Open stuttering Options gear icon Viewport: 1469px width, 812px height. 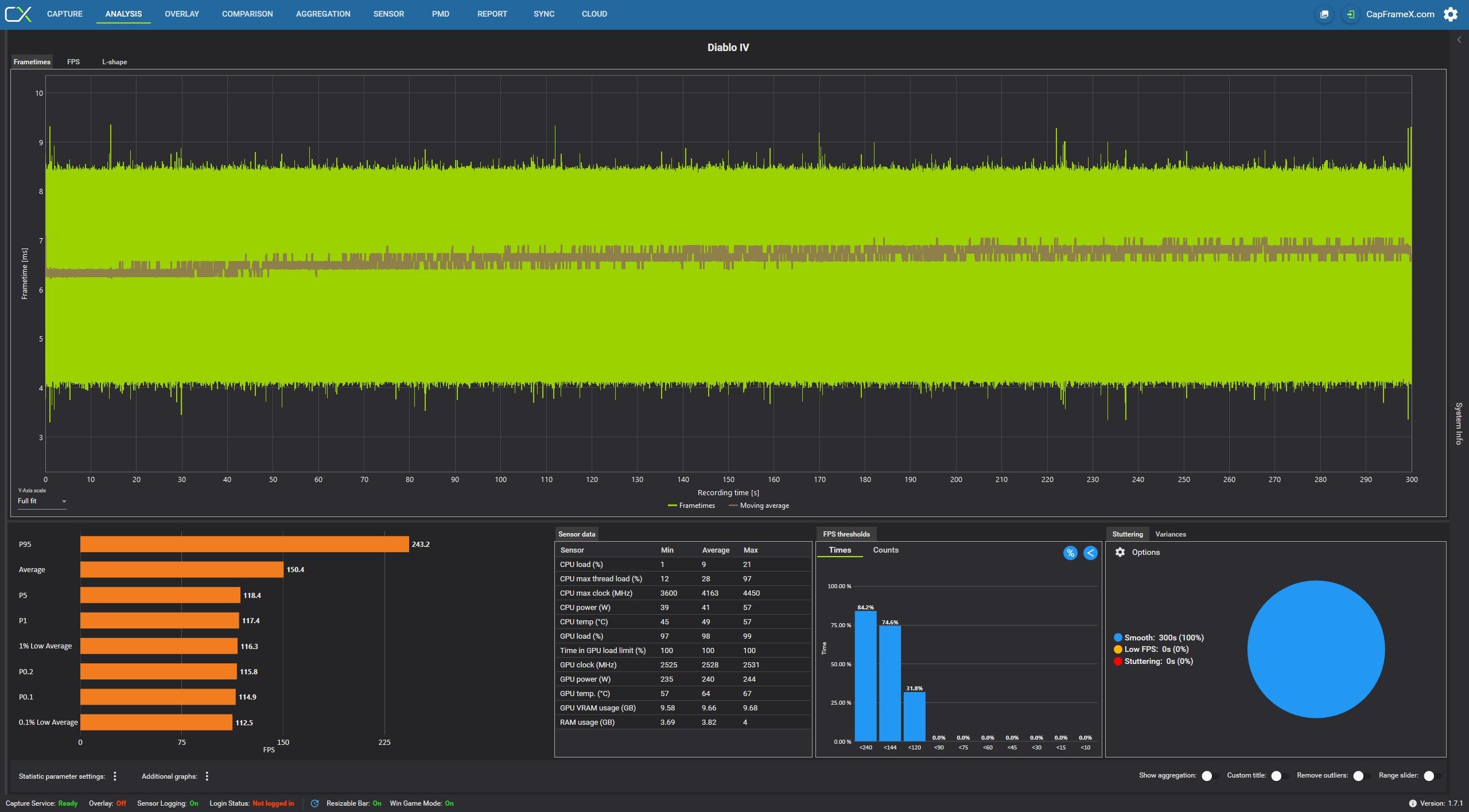pyautogui.click(x=1120, y=552)
